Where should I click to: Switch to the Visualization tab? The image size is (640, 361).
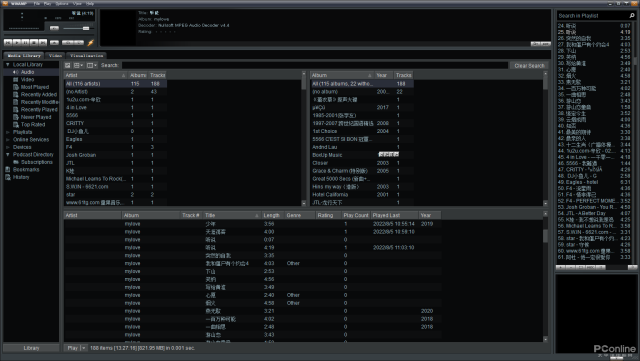point(87,56)
